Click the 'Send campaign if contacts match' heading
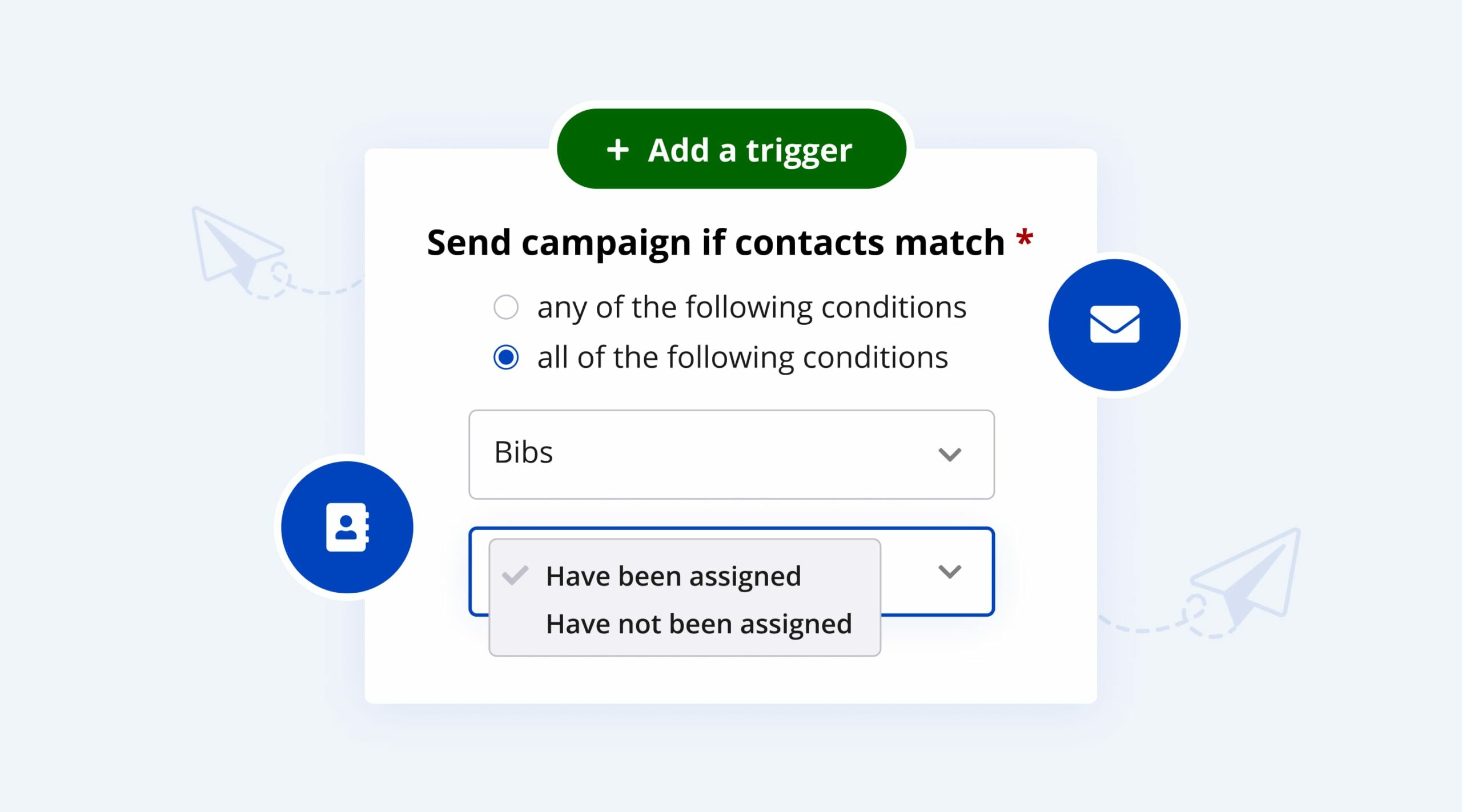Screen dimensions: 1462x812 click(x=716, y=242)
